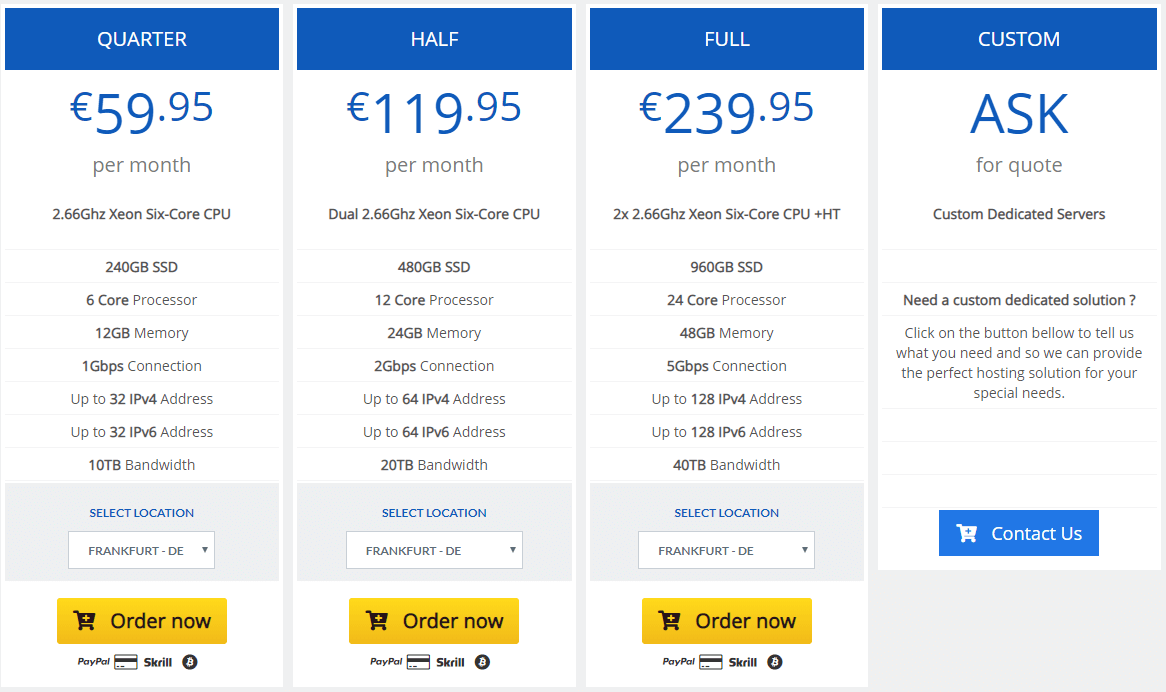Click the €119.95 price of the Half plan
The image size is (1166, 692).
(x=434, y=111)
